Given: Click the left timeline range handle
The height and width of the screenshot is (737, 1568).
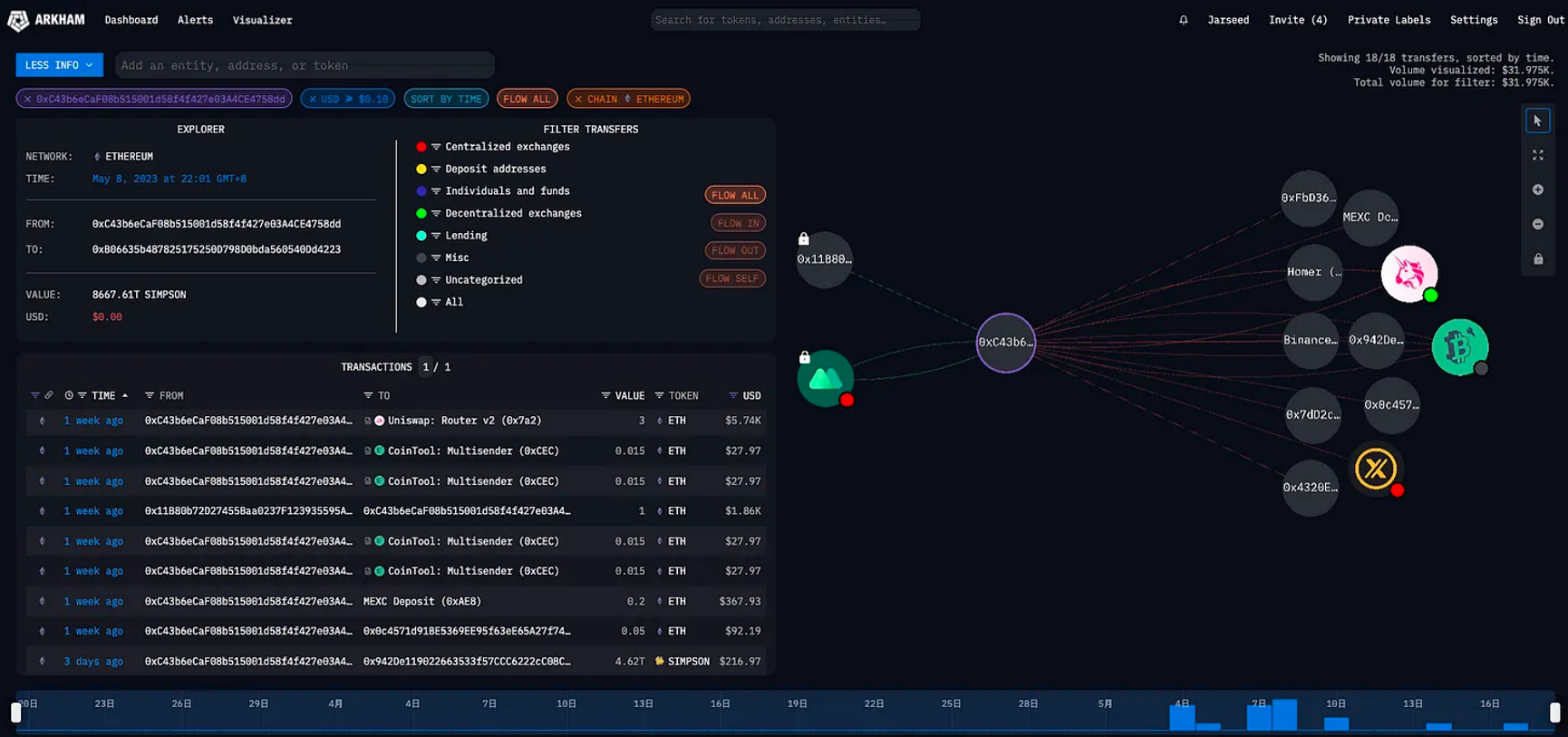Looking at the screenshot, I should (16, 713).
